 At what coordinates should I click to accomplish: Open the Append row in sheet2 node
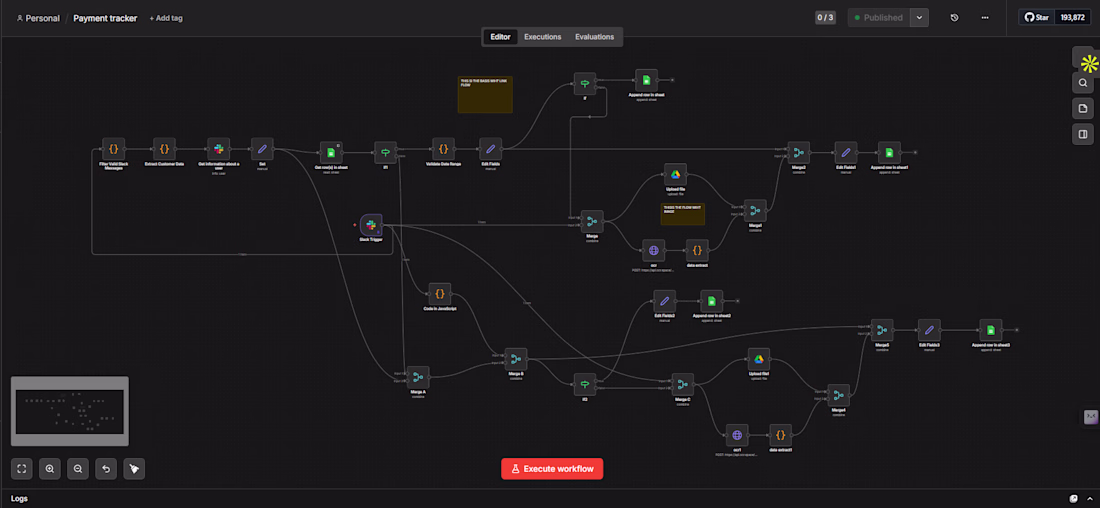[x=711, y=301]
